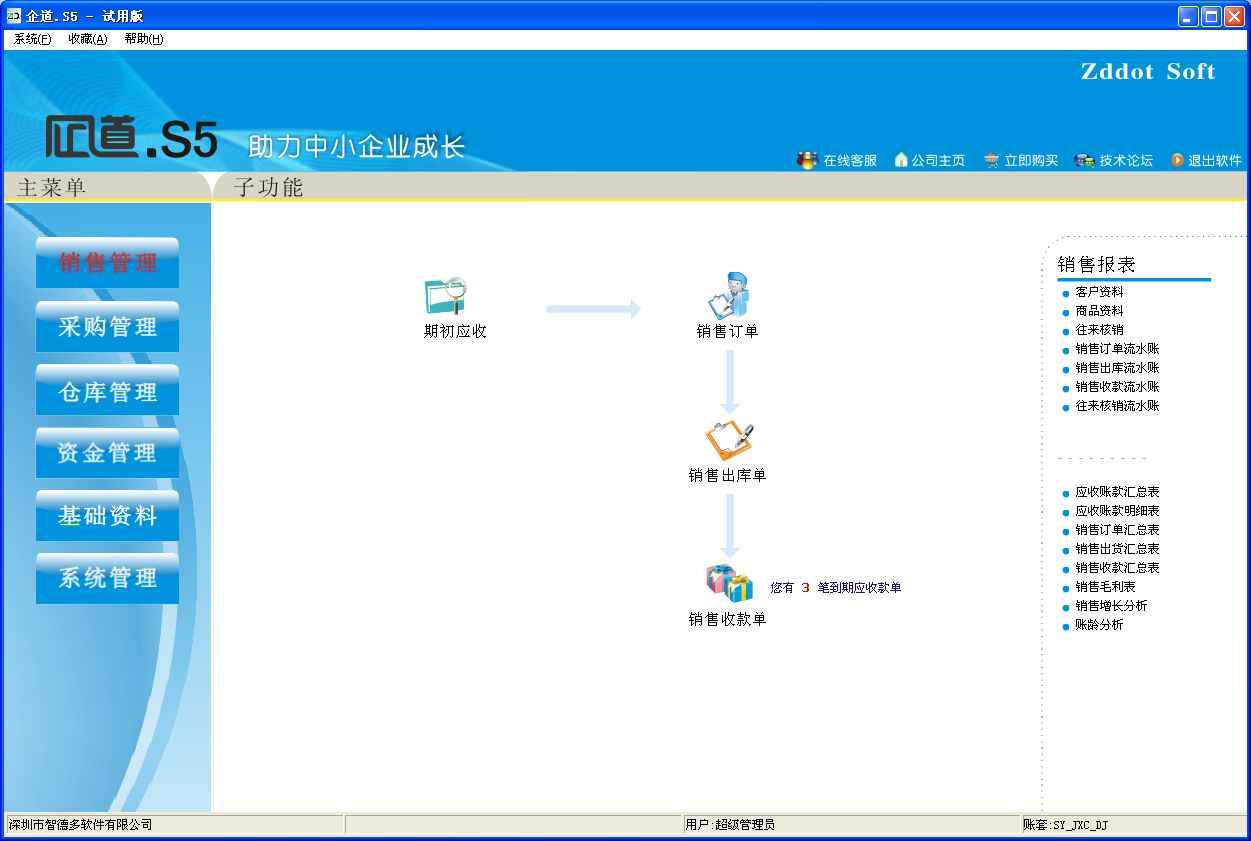Open the 销售毛利表 report

coord(1105,587)
